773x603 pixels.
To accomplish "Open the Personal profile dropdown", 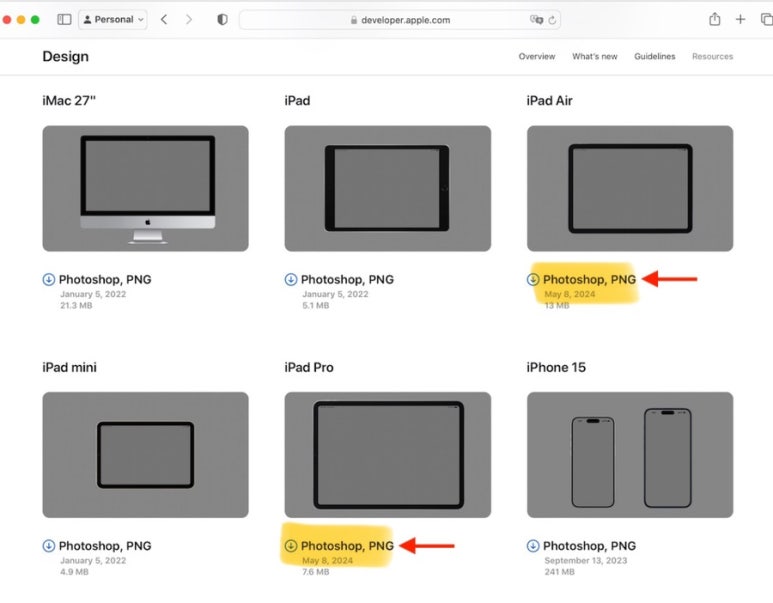I will tap(112, 19).
